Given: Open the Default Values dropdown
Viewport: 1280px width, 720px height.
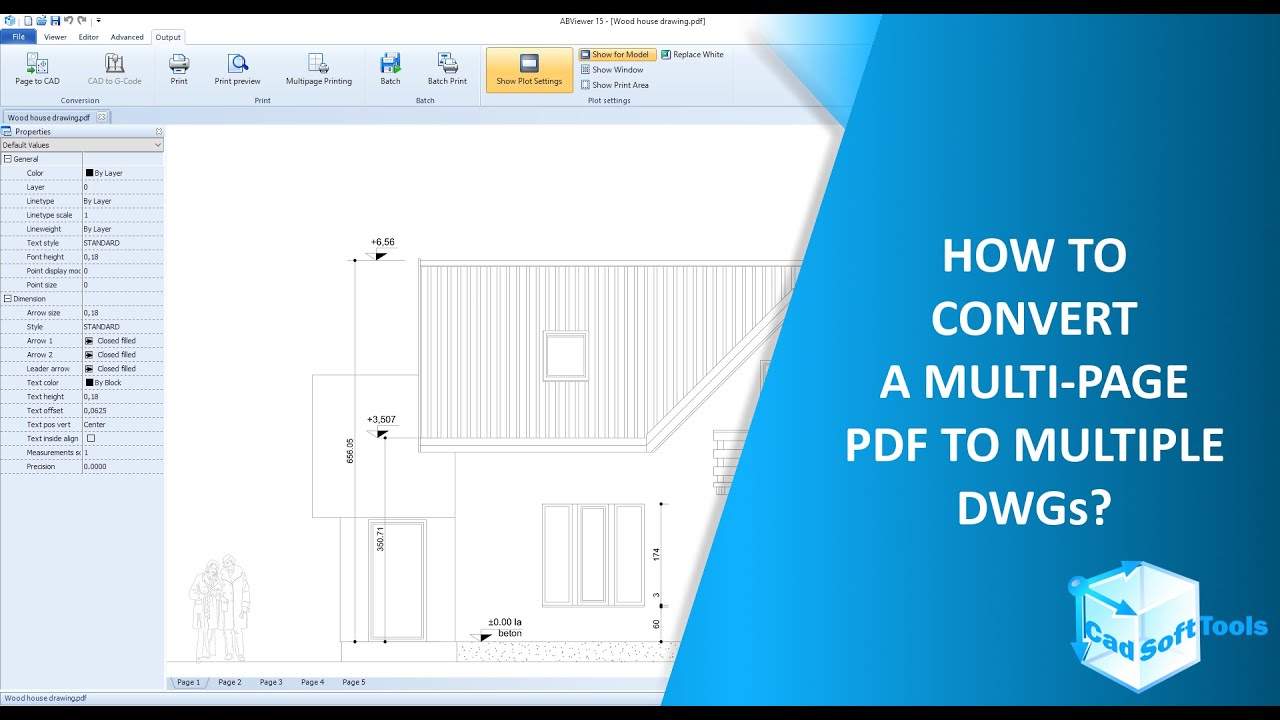Looking at the screenshot, I should pos(82,145).
